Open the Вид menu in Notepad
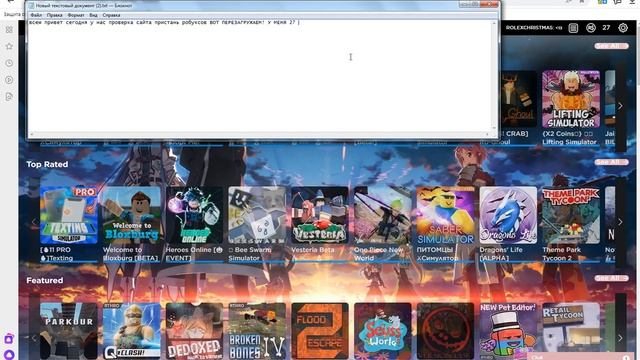This screenshot has height=360, width=640. tap(93, 15)
